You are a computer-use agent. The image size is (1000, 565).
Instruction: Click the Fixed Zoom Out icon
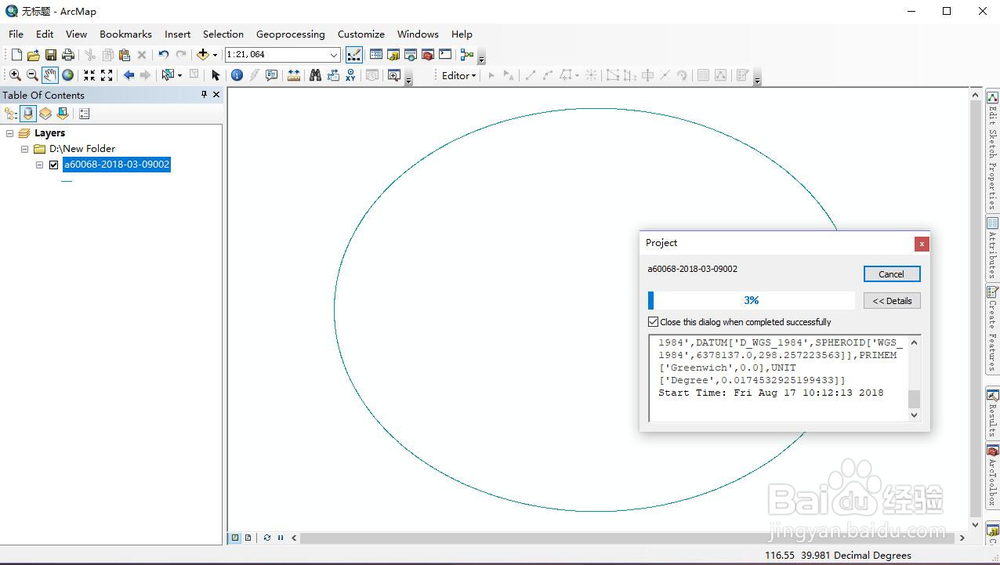coord(107,75)
